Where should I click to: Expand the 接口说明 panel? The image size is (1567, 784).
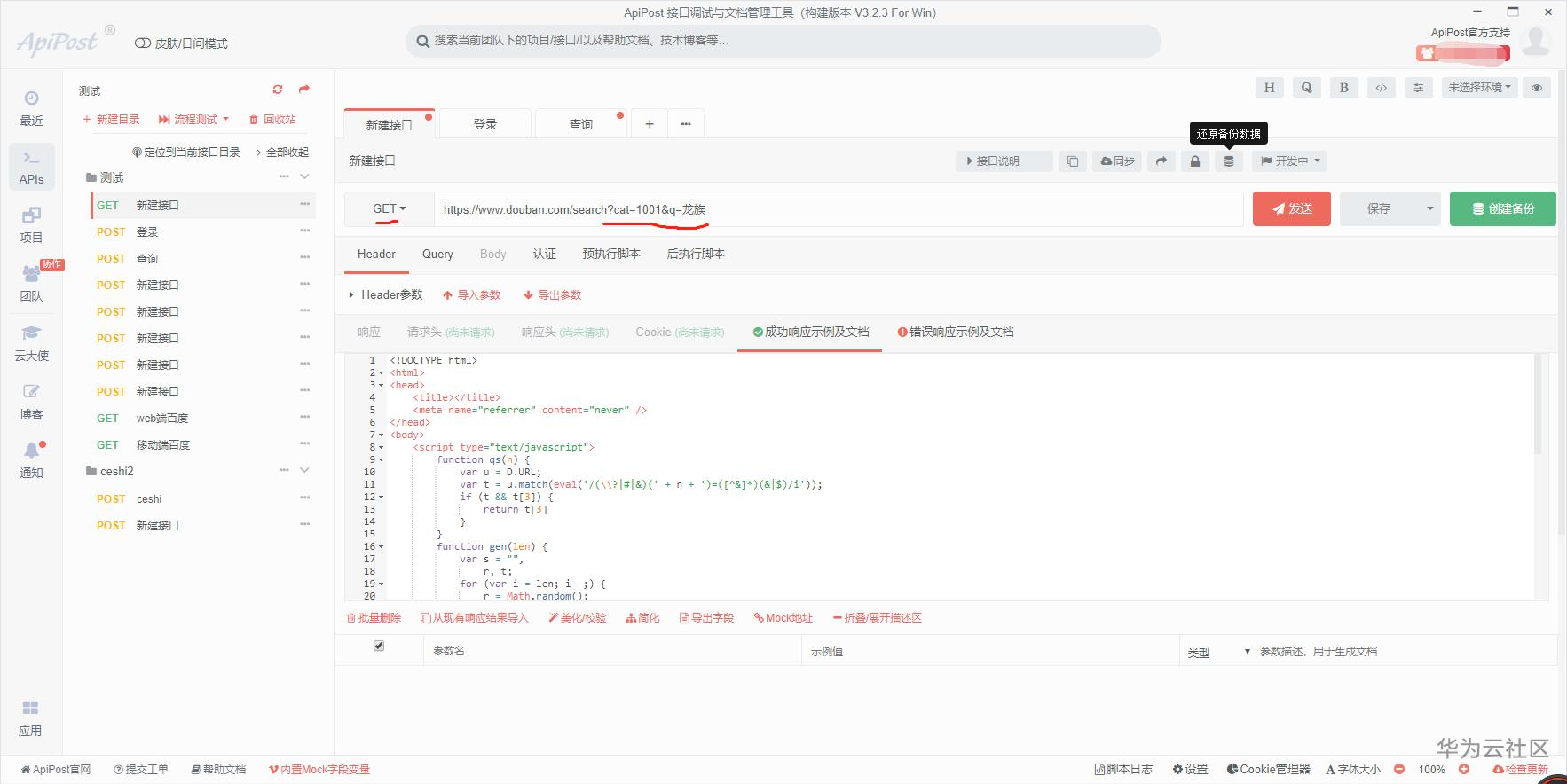point(1004,161)
